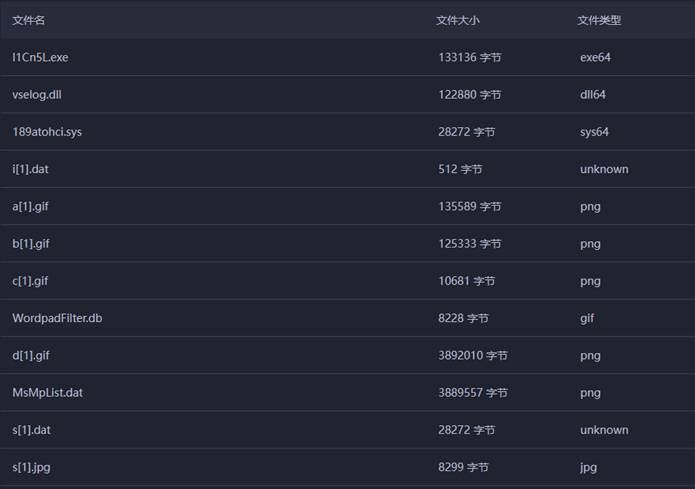Click c[1].gif file entry
695x489 pixels.
[30, 281]
